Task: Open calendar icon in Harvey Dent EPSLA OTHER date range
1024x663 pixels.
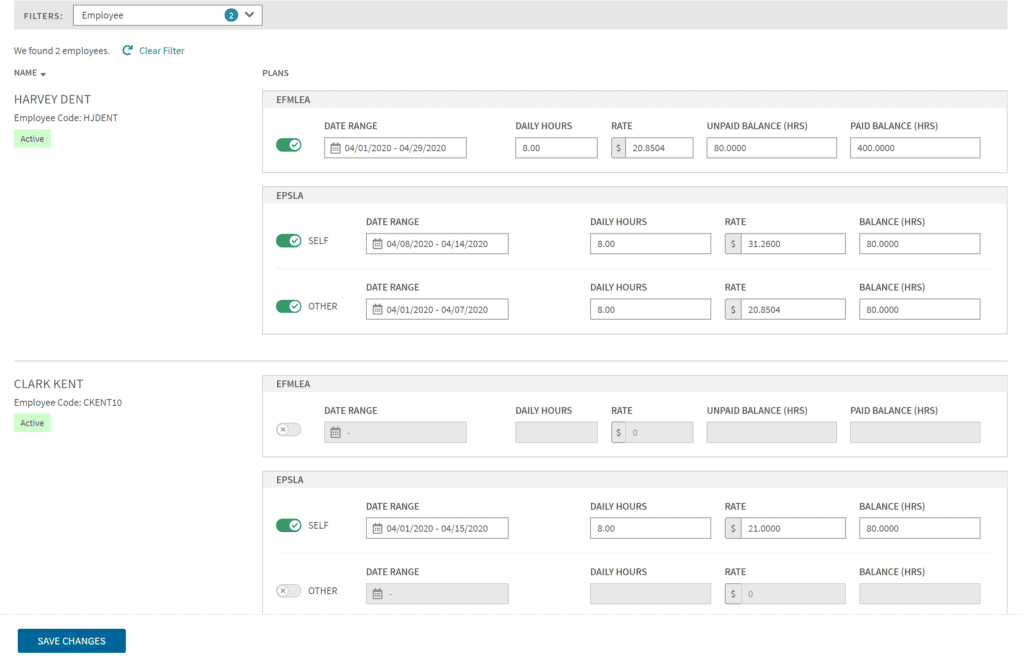Action: pos(377,310)
